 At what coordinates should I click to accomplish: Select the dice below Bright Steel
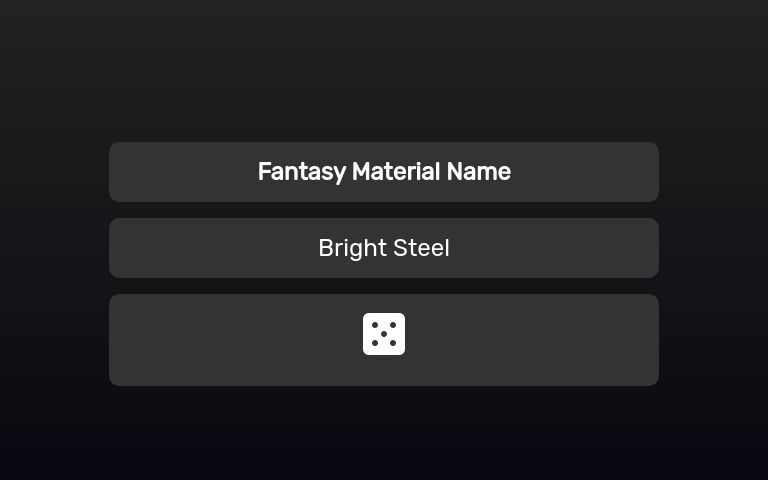[x=384, y=334]
